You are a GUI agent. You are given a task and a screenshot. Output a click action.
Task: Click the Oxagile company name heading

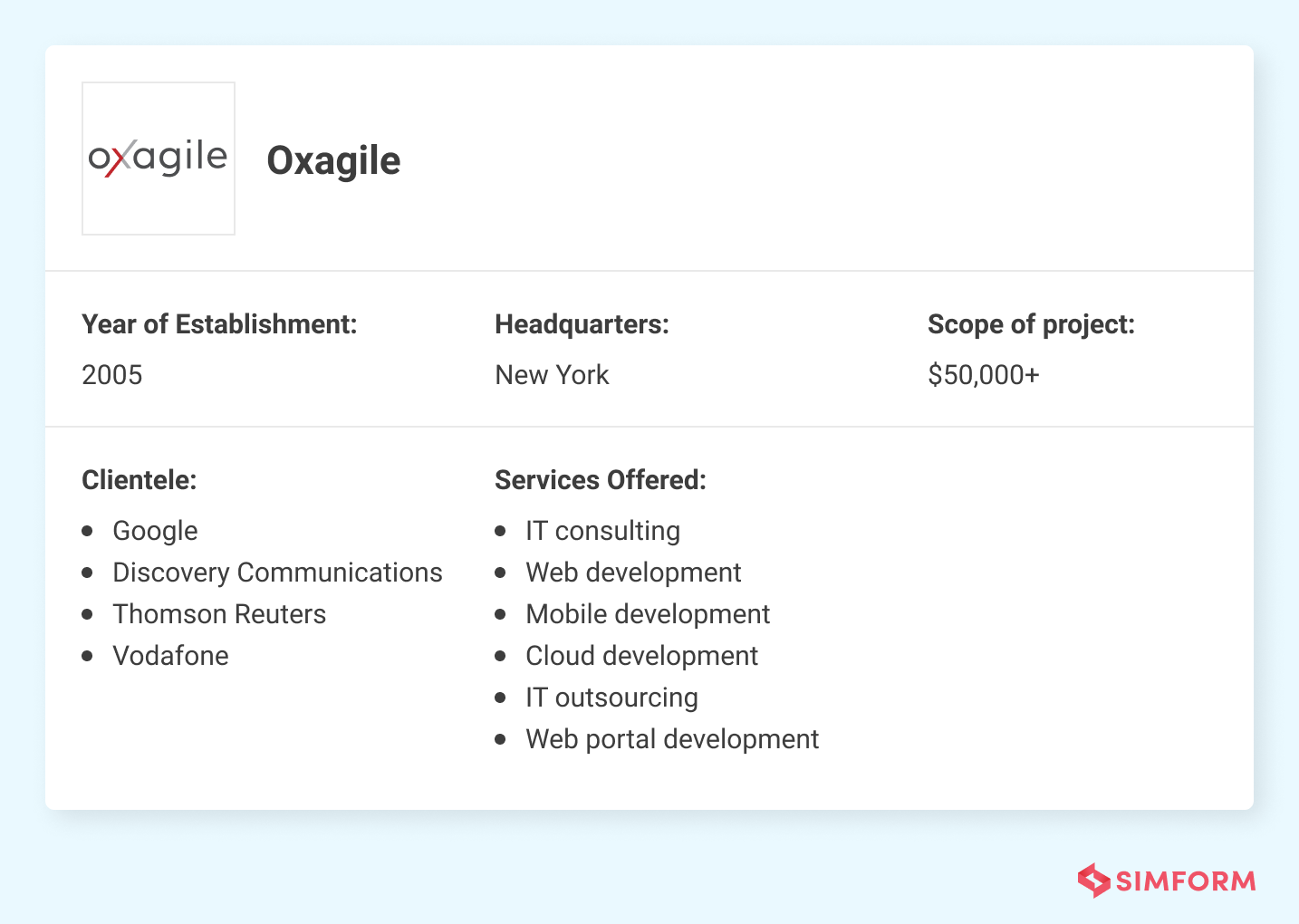[333, 161]
